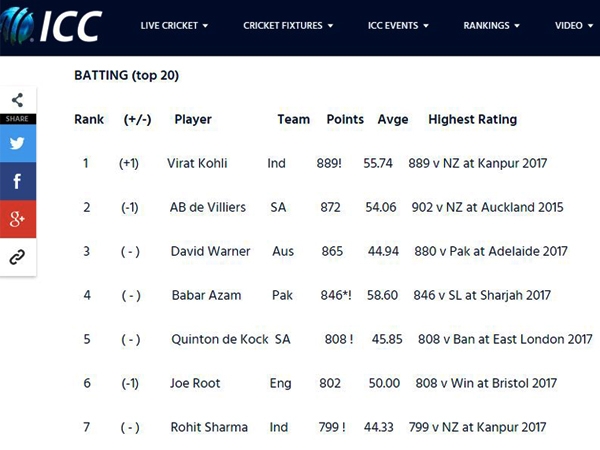Click the Points column header
This screenshot has height=450, width=600.
coord(345,119)
